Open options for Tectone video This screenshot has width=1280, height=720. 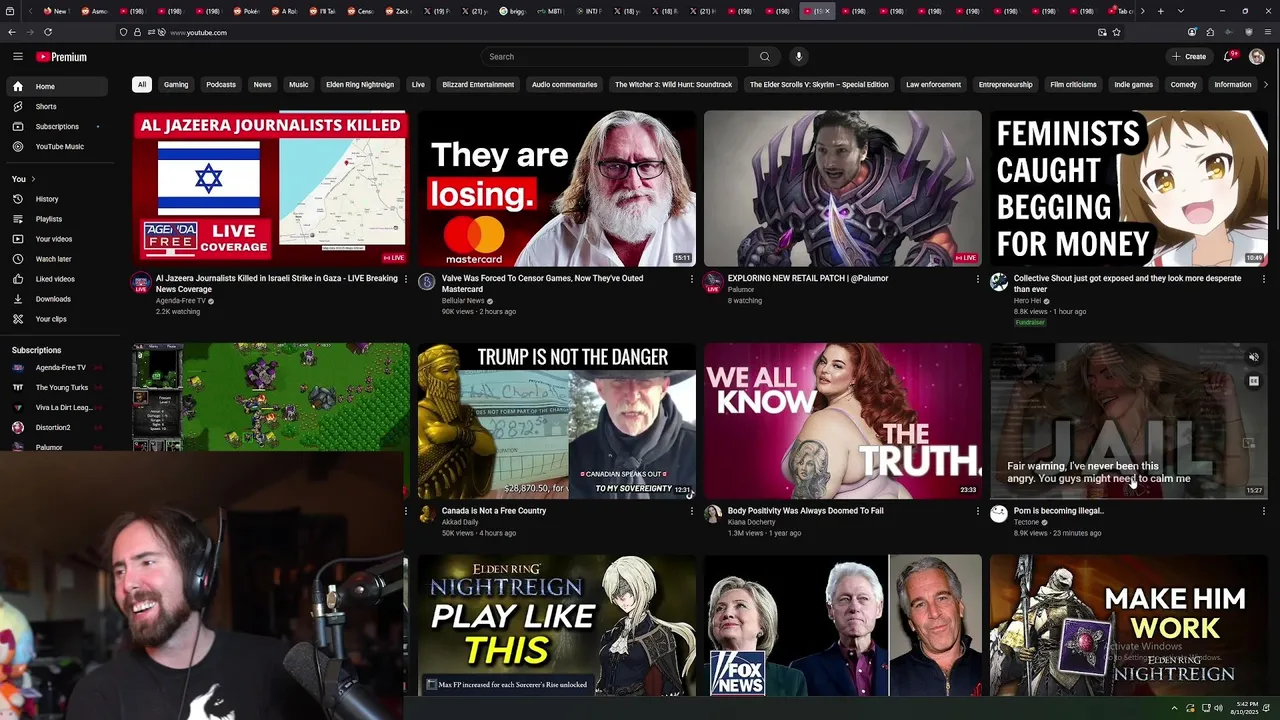[x=1263, y=511]
